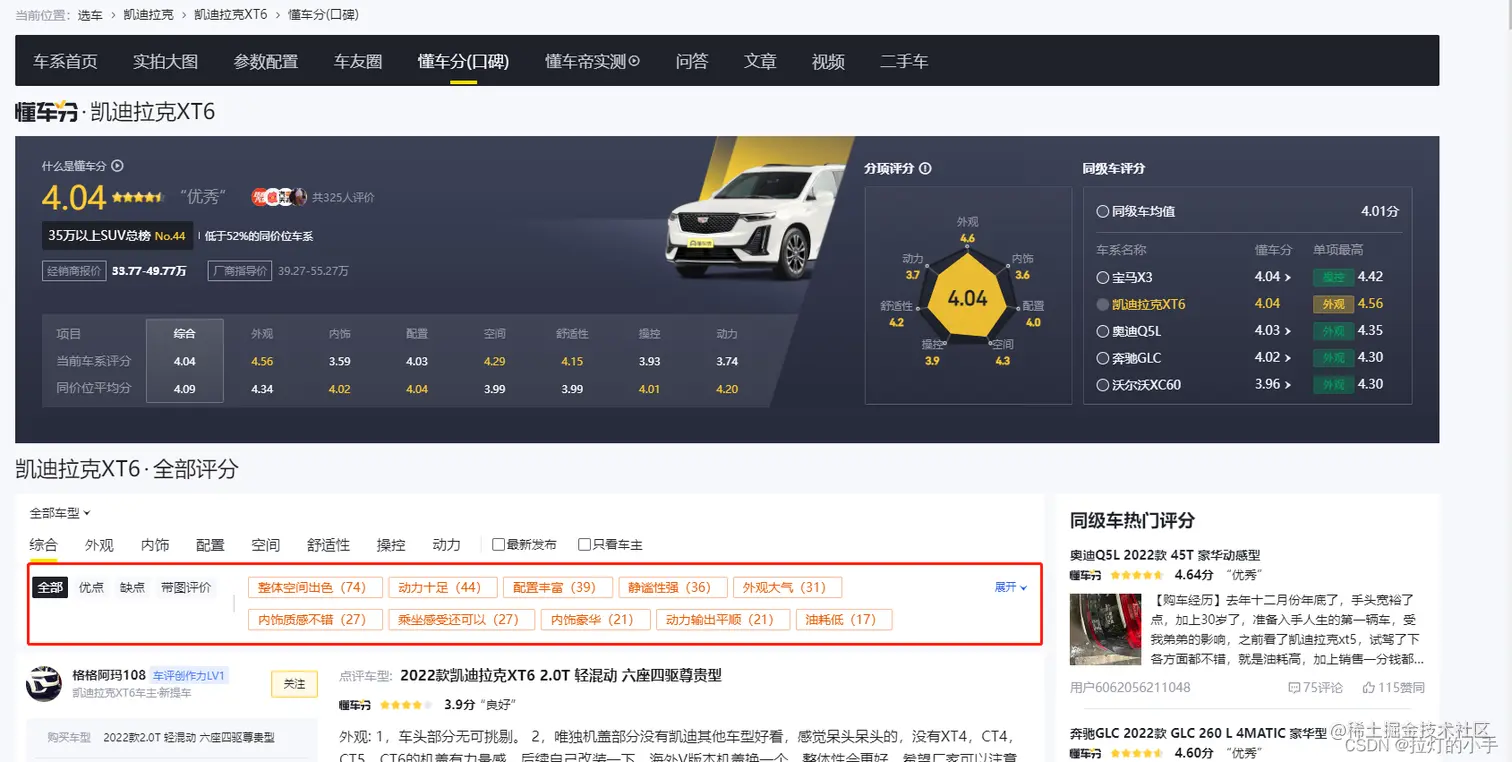Click 格格阿玛108 user avatar
The height and width of the screenshot is (762, 1512).
tap(44, 683)
